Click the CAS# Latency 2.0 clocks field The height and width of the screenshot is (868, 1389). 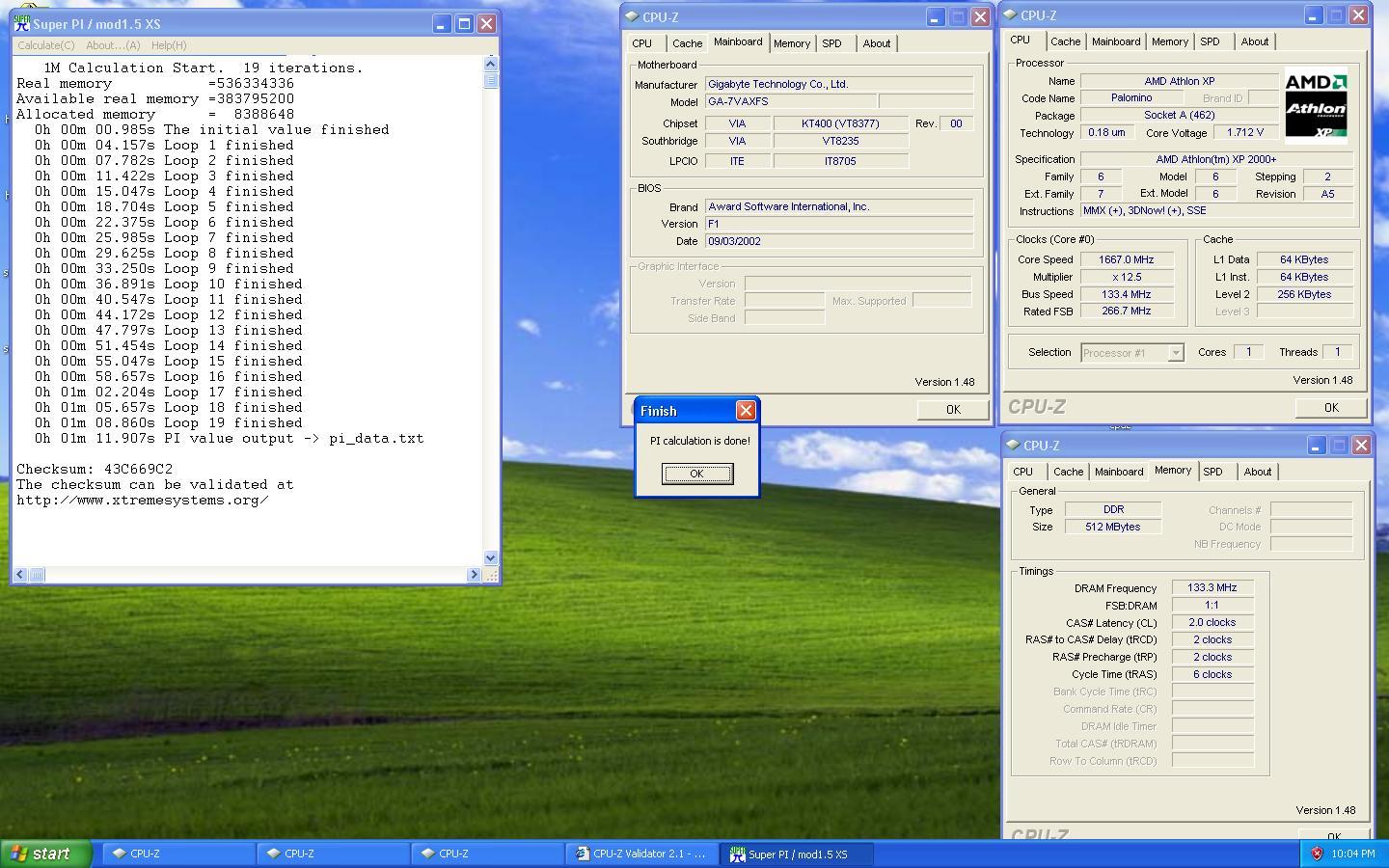point(1212,622)
